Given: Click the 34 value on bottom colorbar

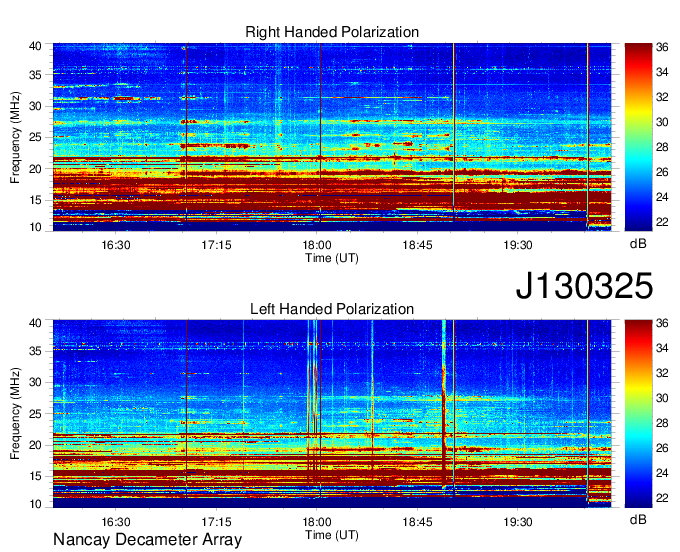Looking at the screenshot, I should (662, 348).
